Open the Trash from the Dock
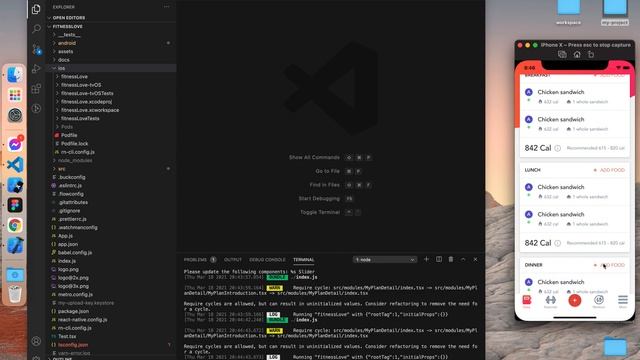Image resolution: width=640 pixels, height=360 pixels. coord(15,294)
